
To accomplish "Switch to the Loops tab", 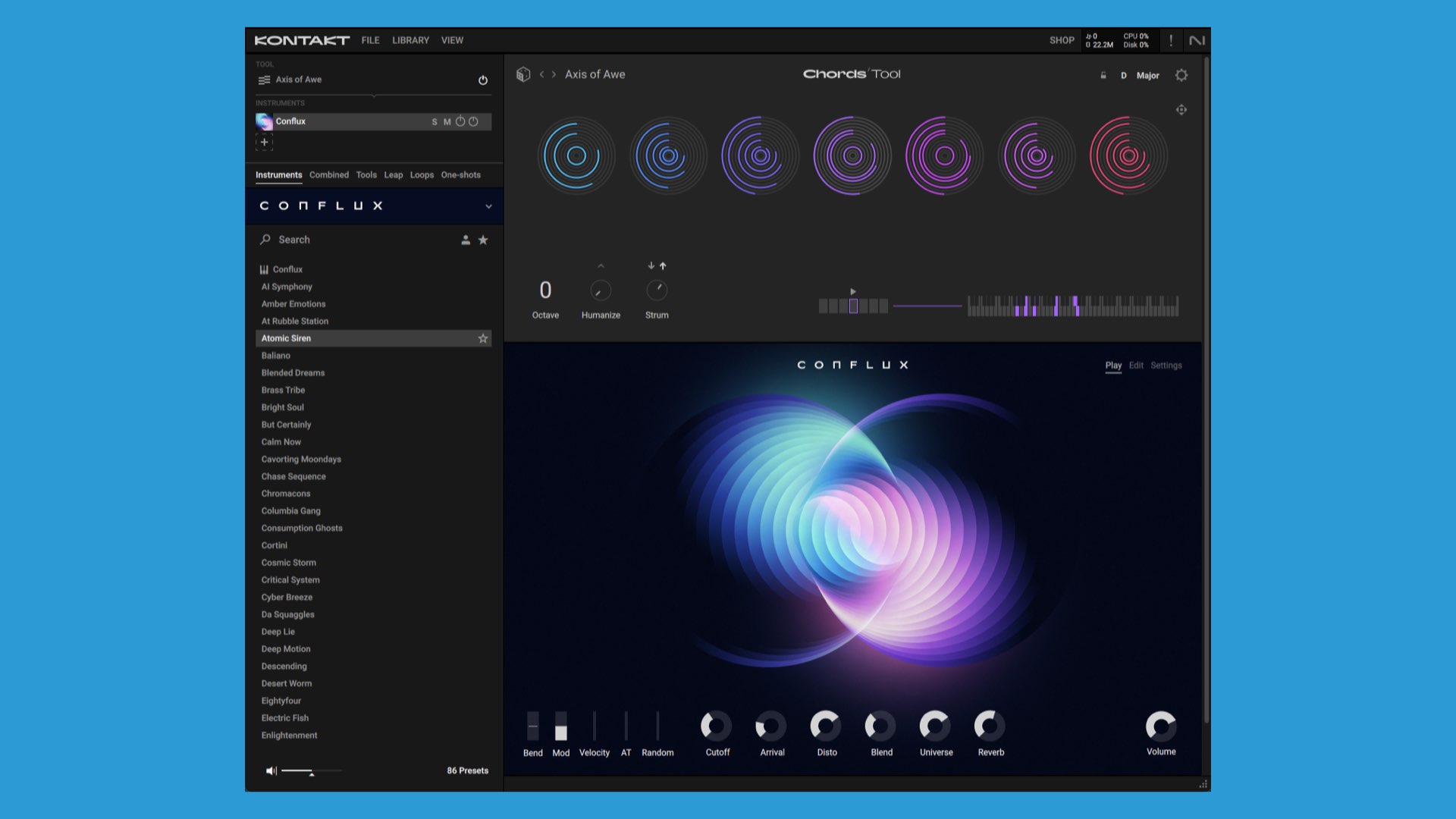I will (422, 175).
